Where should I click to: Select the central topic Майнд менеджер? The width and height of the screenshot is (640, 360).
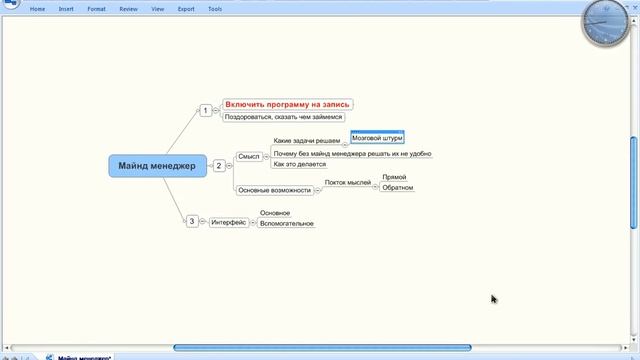(x=158, y=166)
